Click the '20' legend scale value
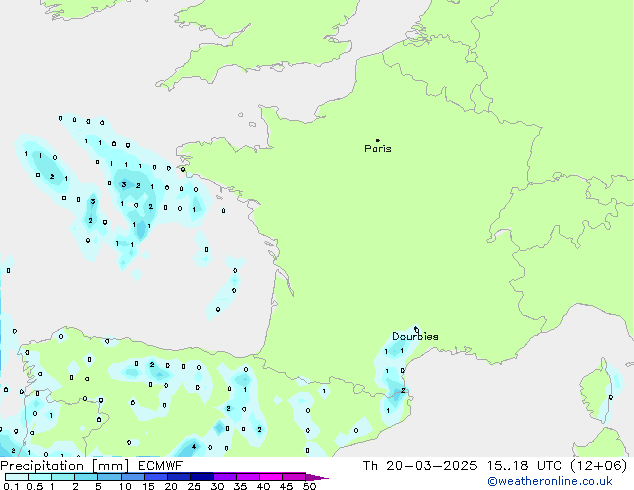 coord(171,486)
